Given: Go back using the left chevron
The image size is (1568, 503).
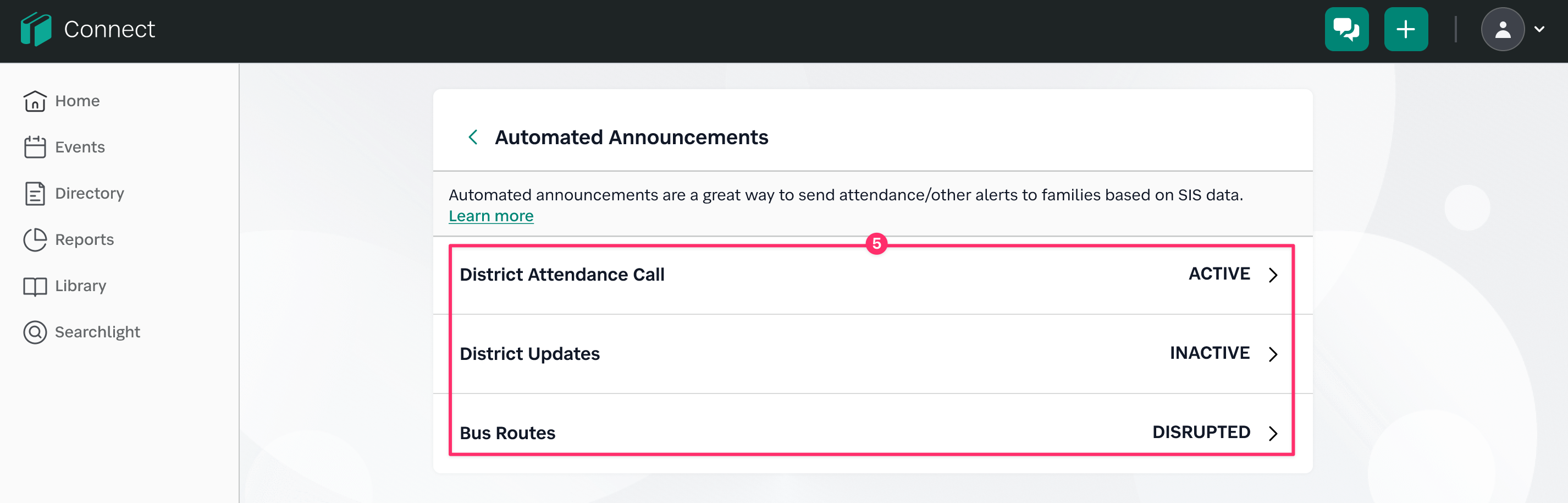Looking at the screenshot, I should [x=473, y=137].
